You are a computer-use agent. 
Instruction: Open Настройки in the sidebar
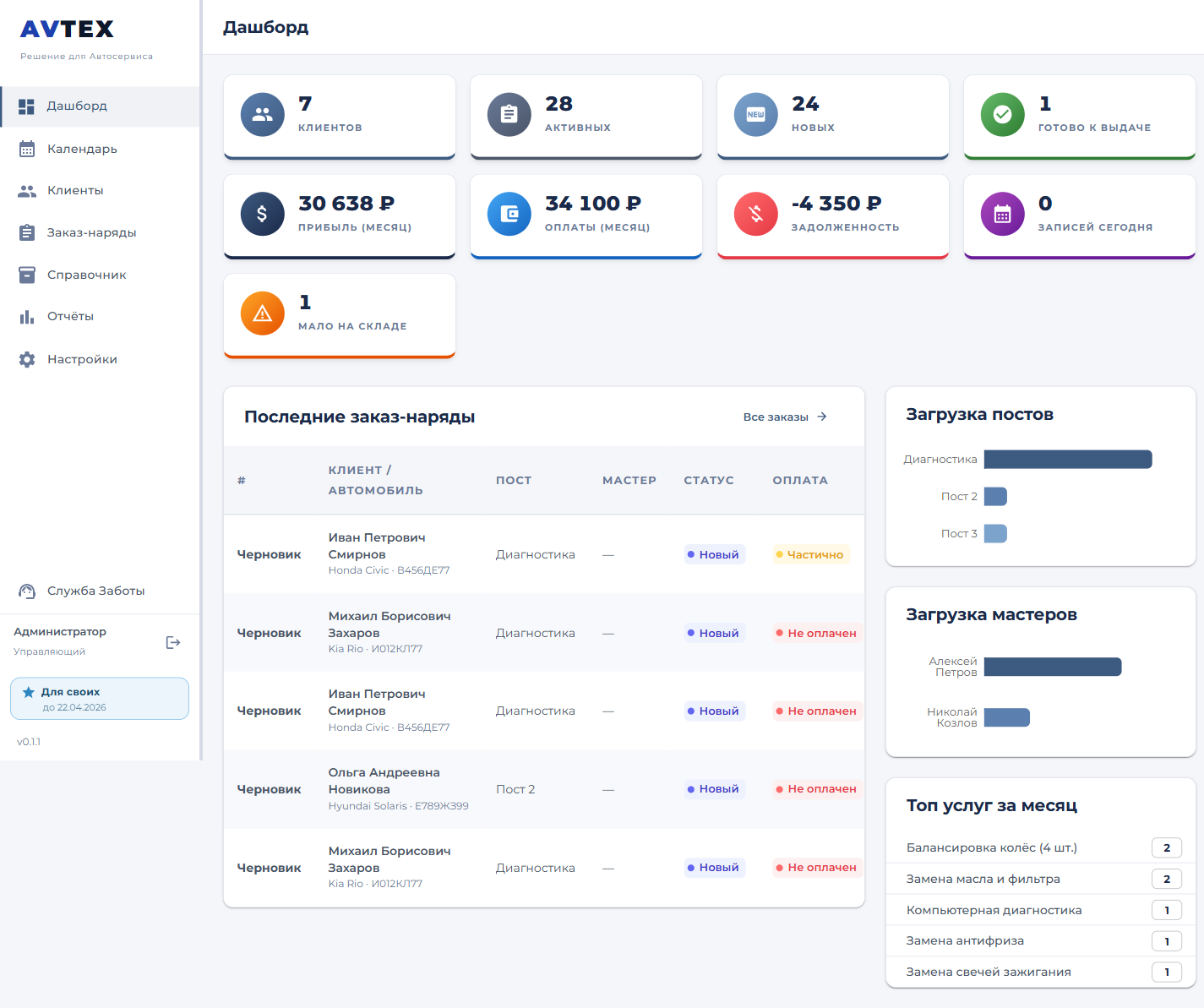(82, 359)
